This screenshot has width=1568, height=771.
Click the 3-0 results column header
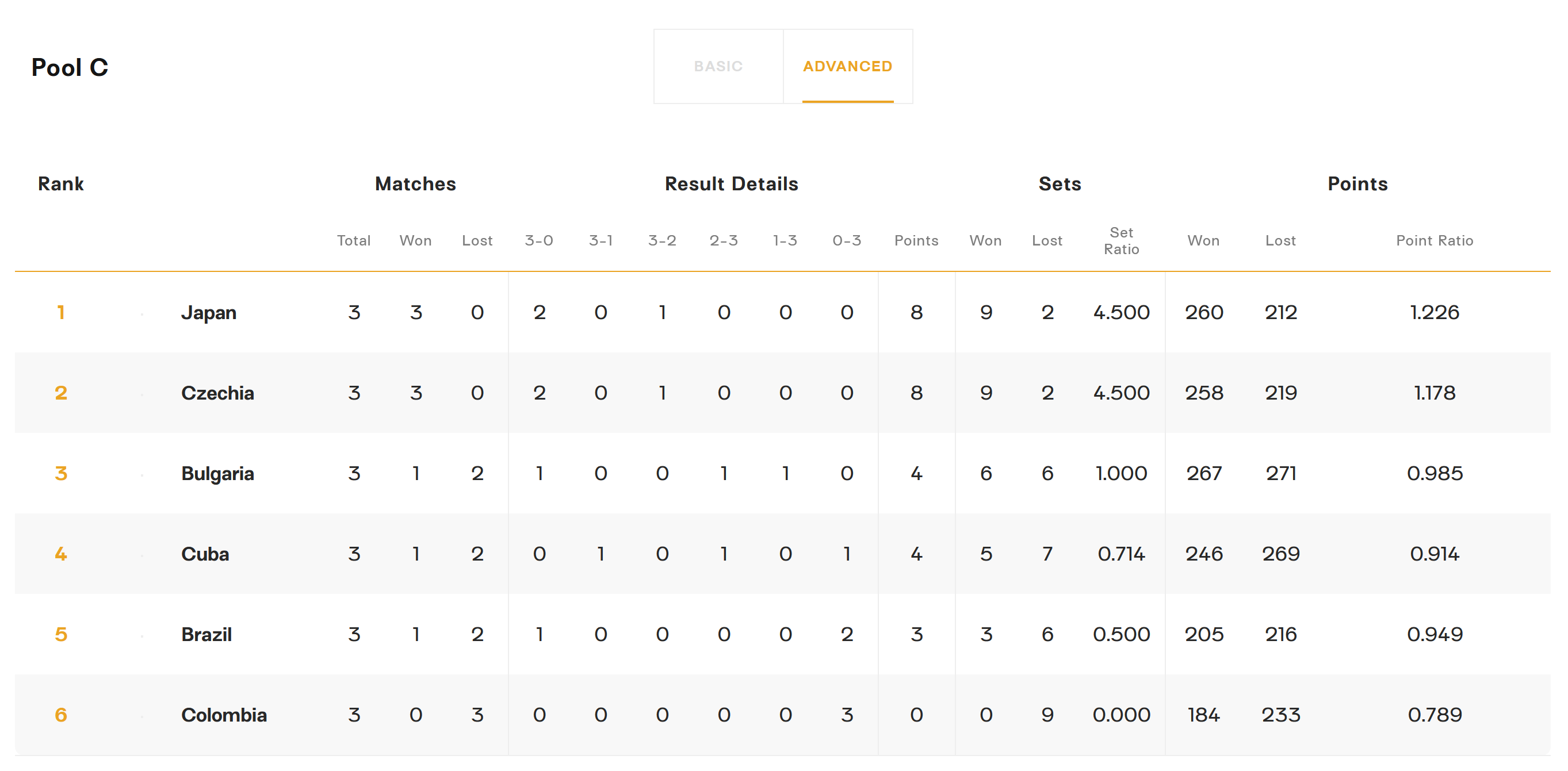point(539,240)
